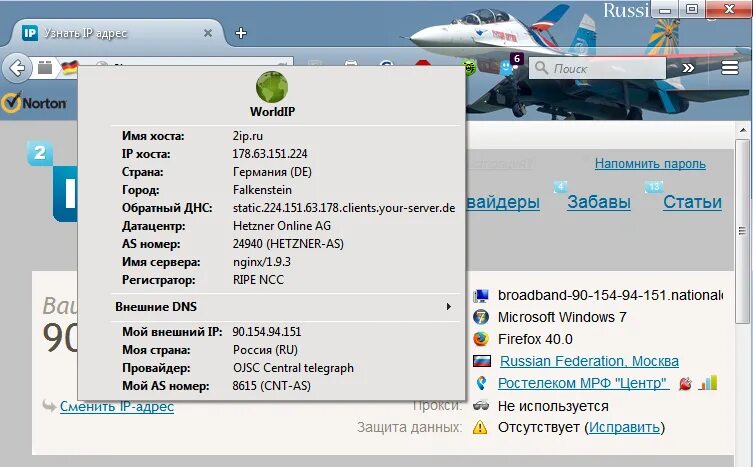The width and height of the screenshot is (753, 467).
Task: Click the registrar value RIPE NCC
Action: [258, 280]
